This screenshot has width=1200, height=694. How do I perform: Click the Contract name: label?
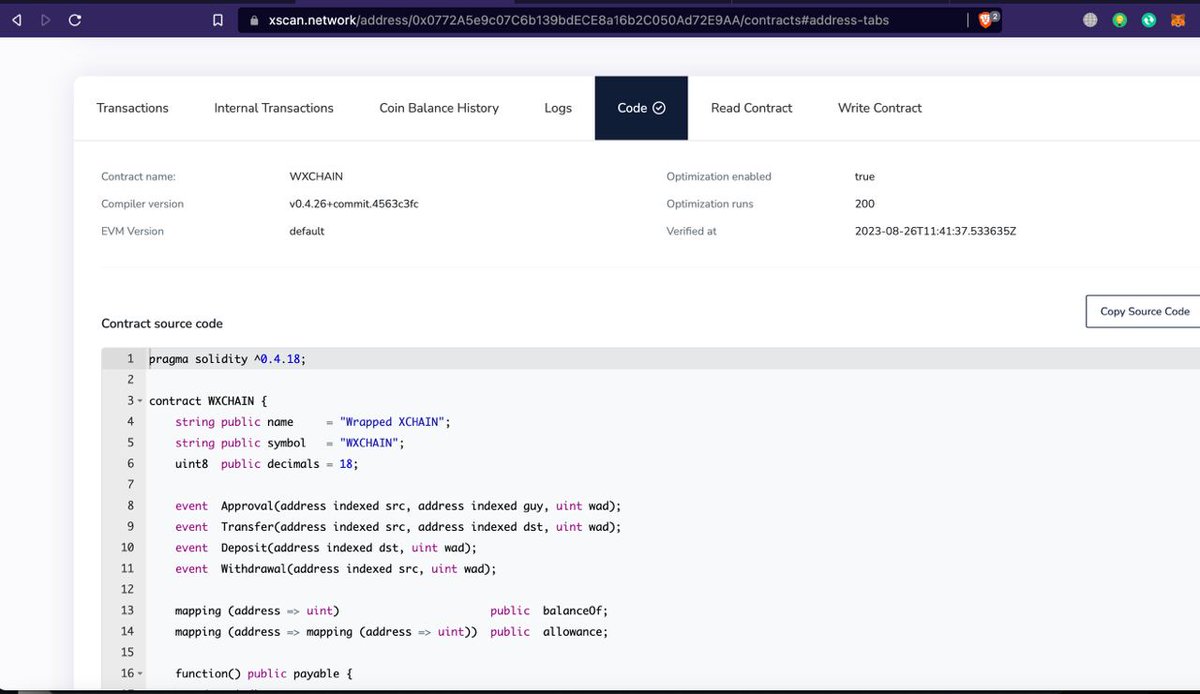[x=138, y=177]
